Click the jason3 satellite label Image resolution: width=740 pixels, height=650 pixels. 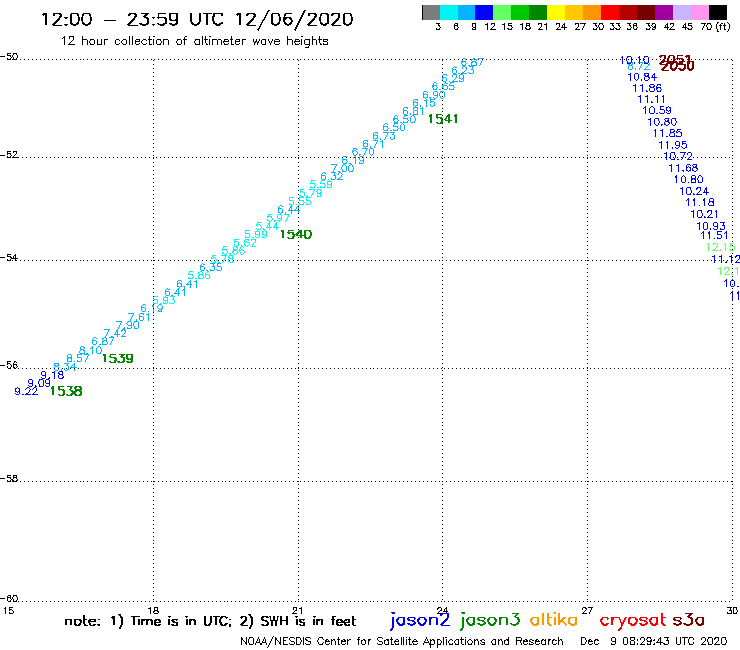tap(490, 621)
